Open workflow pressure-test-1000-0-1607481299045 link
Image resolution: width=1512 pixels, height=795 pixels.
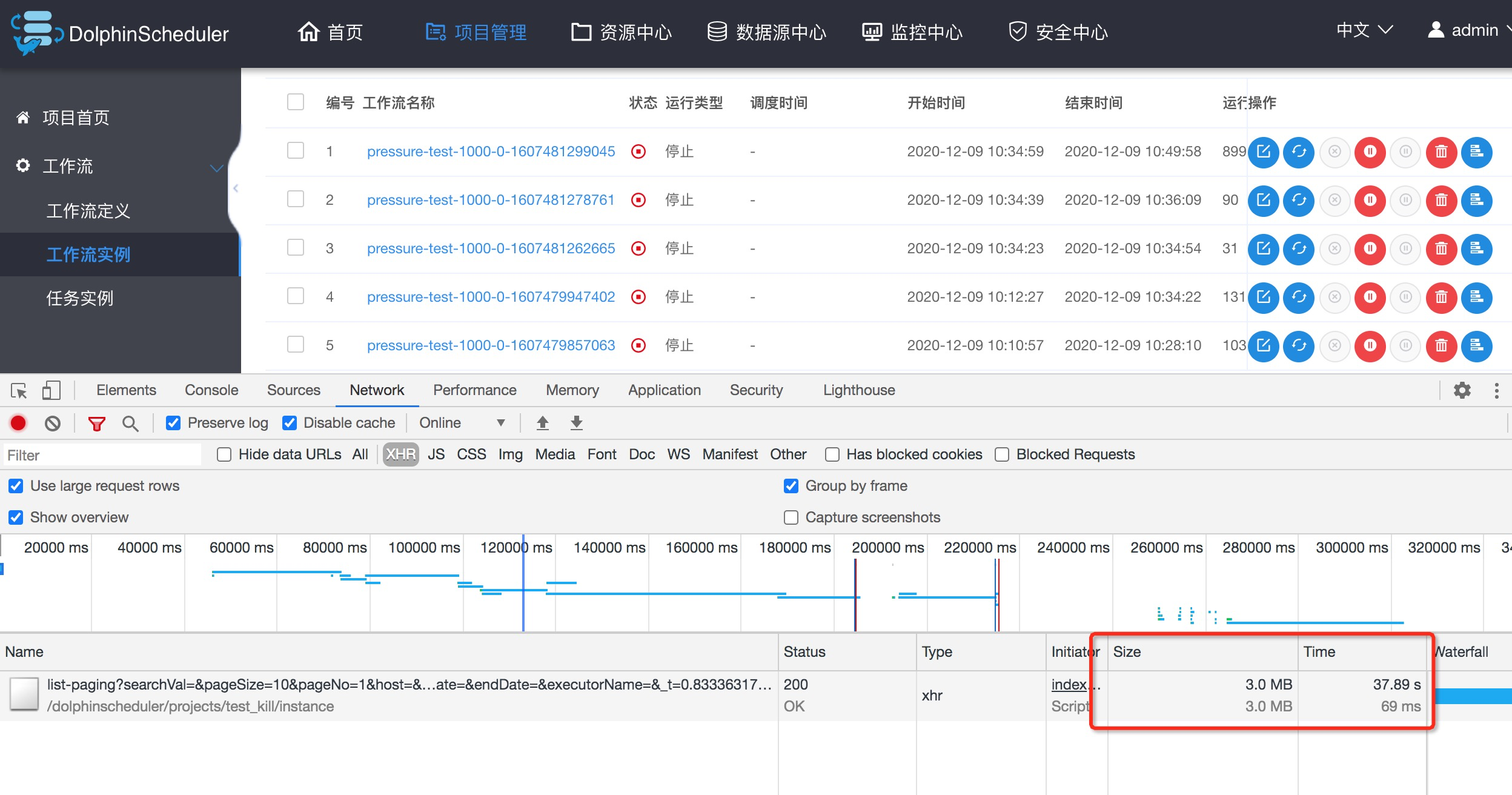click(x=491, y=151)
